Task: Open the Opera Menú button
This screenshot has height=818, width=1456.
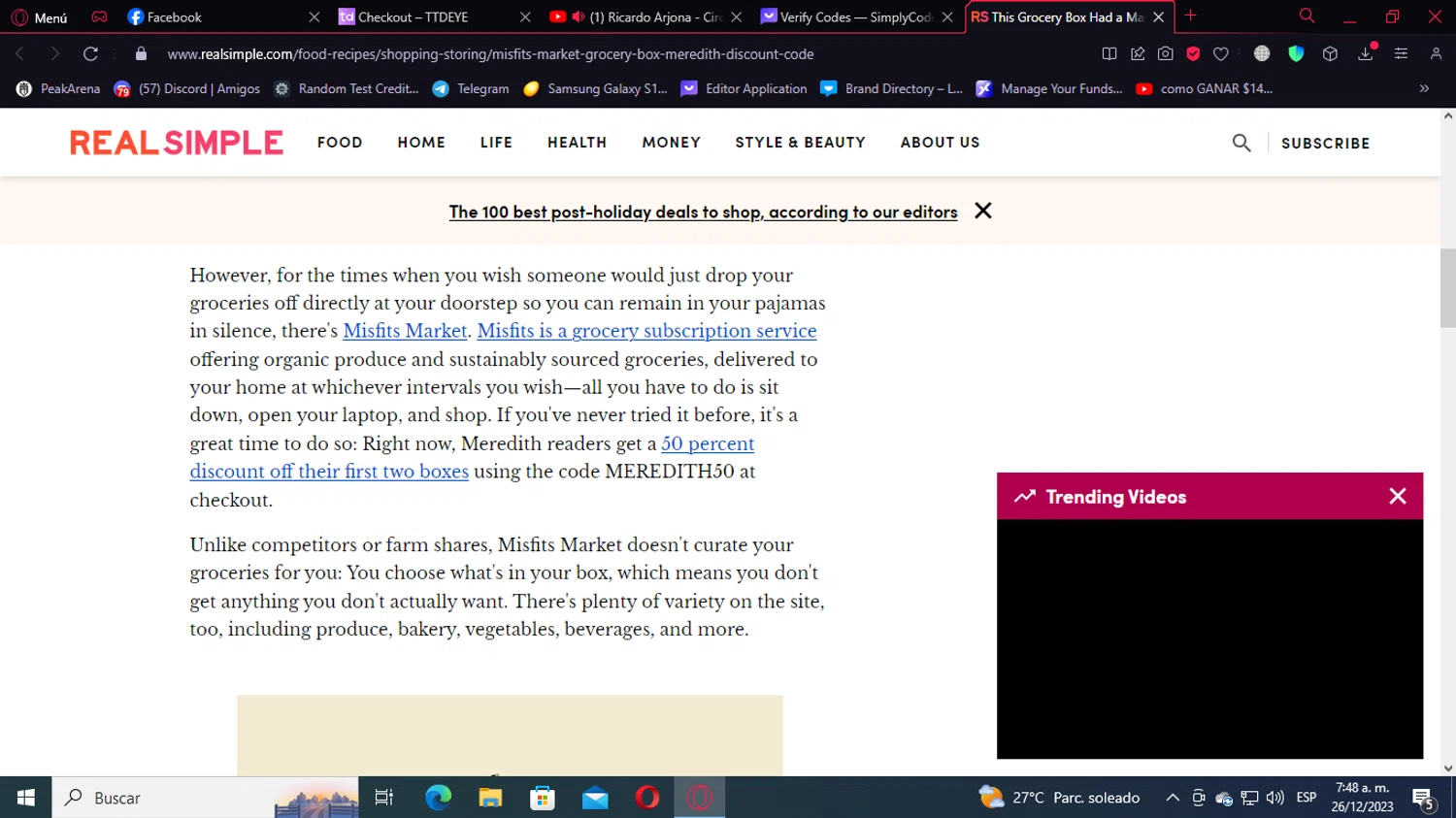Action: 39,17
